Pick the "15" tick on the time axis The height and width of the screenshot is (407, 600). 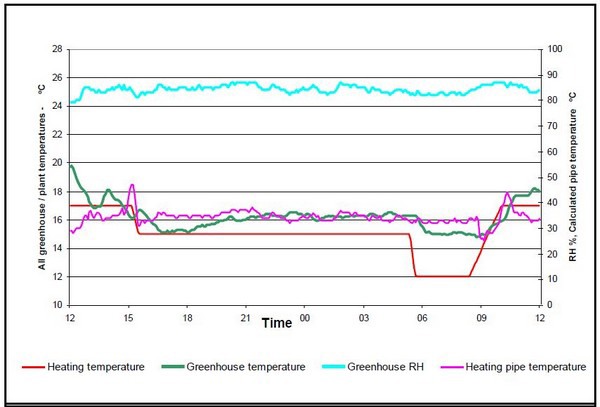(128, 317)
